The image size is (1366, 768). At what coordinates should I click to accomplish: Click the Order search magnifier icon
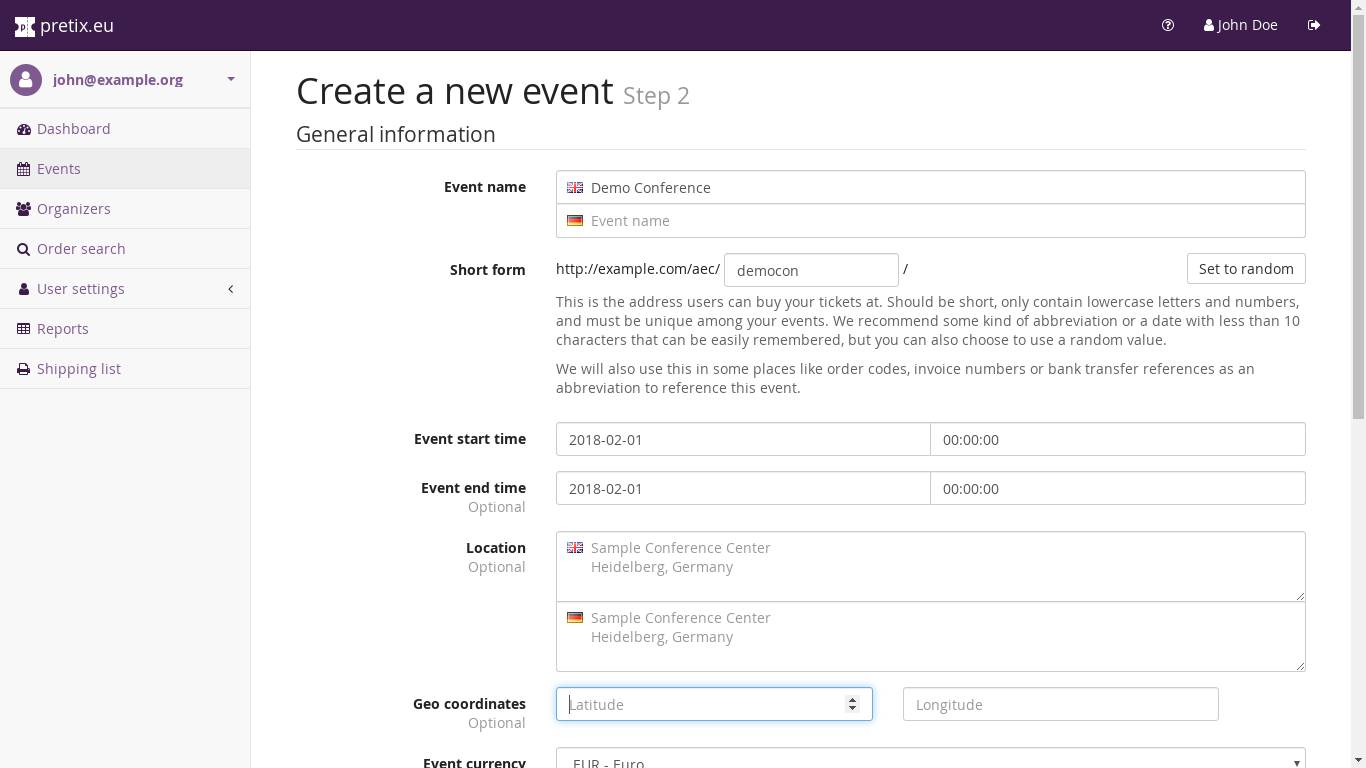click(24, 249)
